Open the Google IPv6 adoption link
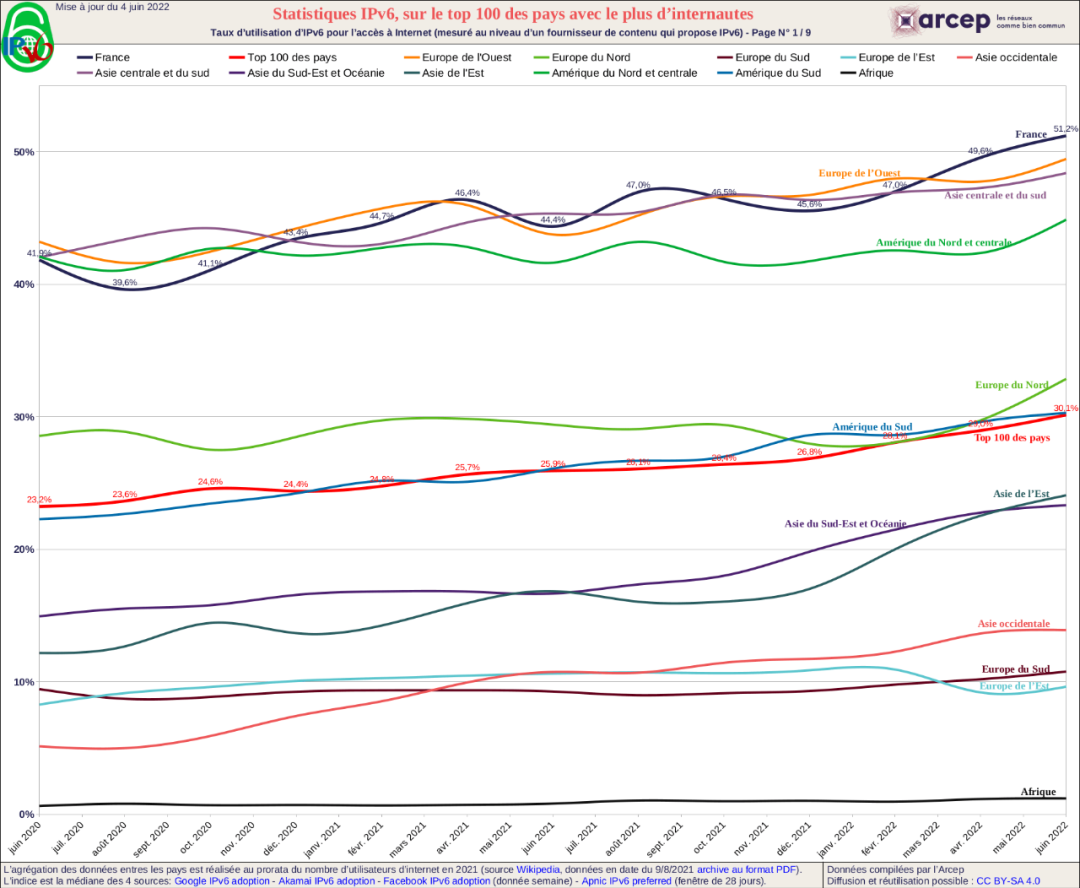 (221, 881)
